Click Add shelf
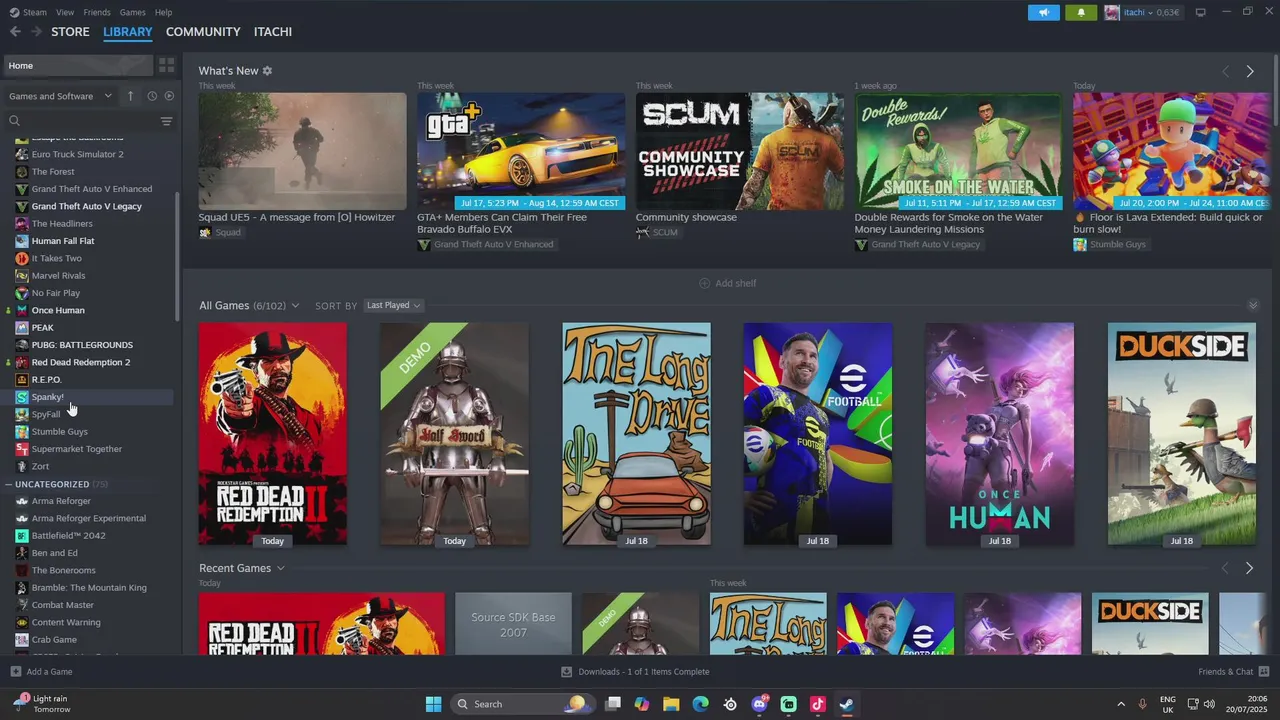The height and width of the screenshot is (720, 1280). pos(728,283)
